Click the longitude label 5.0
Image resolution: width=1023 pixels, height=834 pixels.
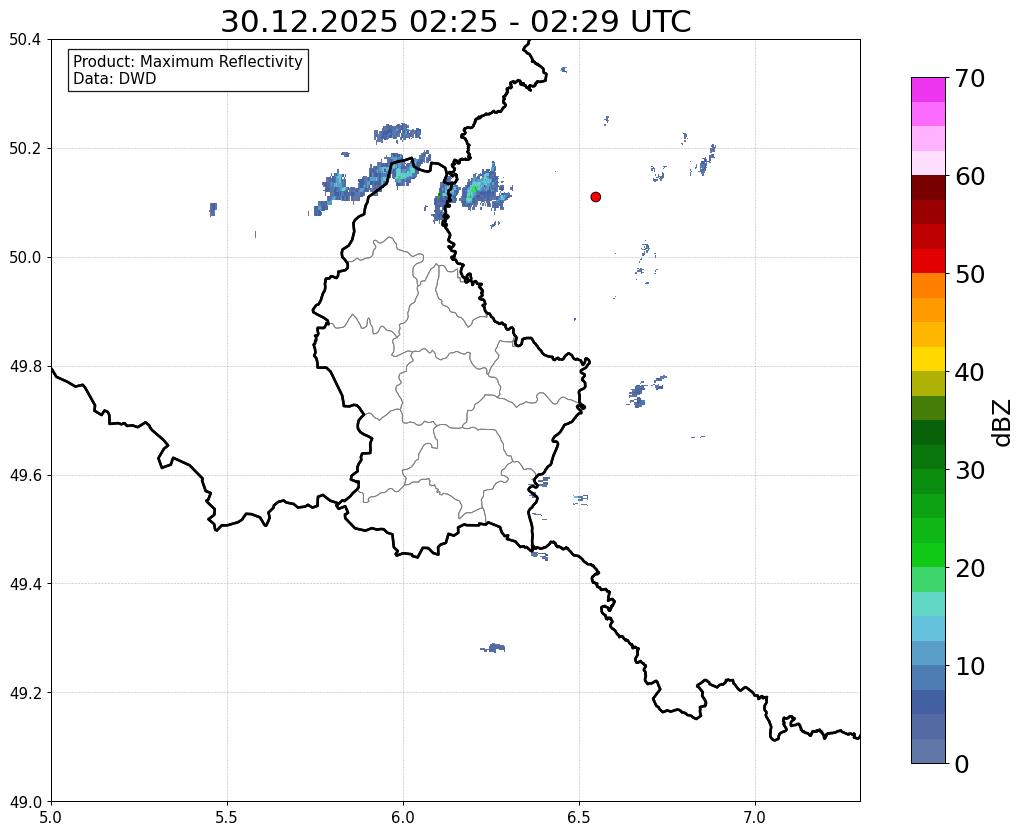[x=51, y=817]
